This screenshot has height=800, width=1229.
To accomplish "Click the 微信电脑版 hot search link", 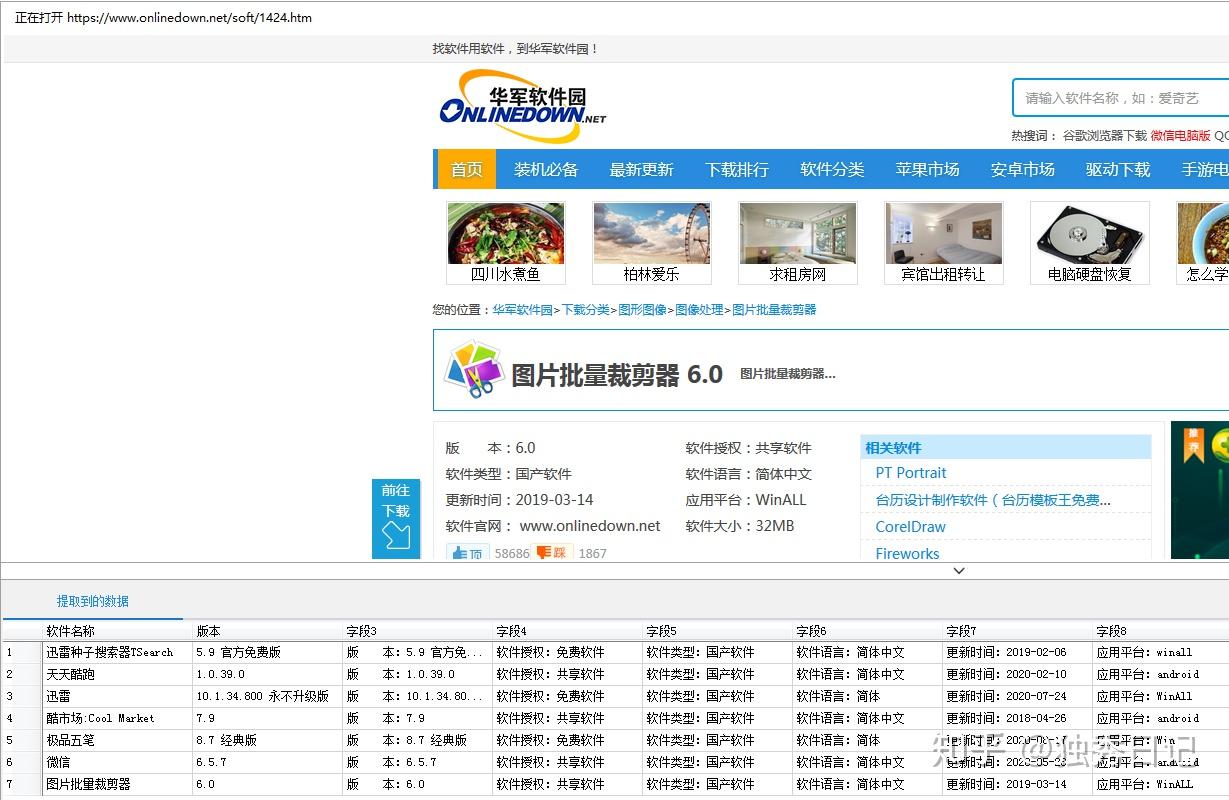I will 1180,136.
